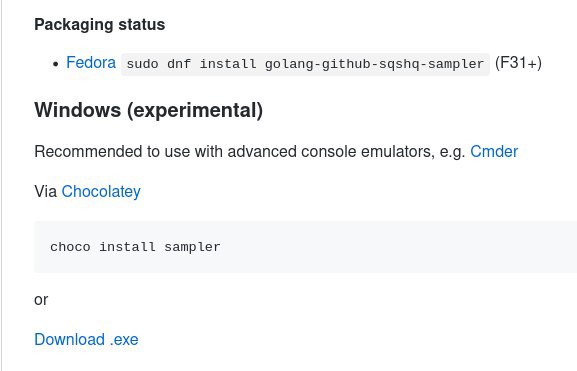The width and height of the screenshot is (577, 371).
Task: Click the word 'Via' before Chocolatey
Action: click(x=46, y=192)
